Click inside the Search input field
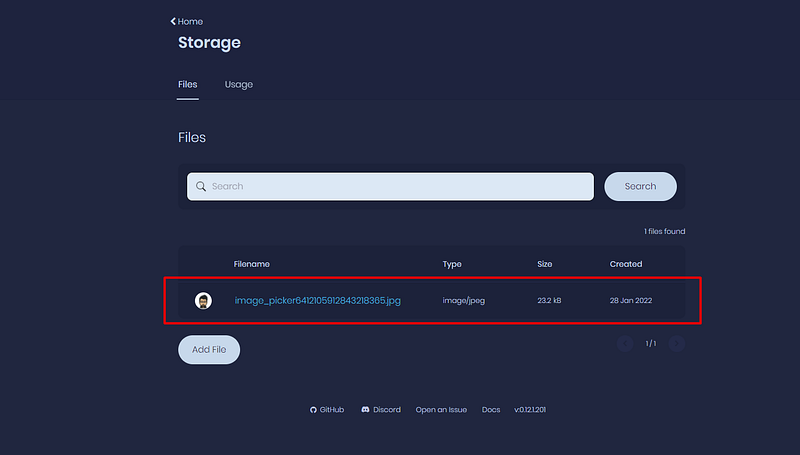This screenshot has width=800, height=455. (x=390, y=186)
